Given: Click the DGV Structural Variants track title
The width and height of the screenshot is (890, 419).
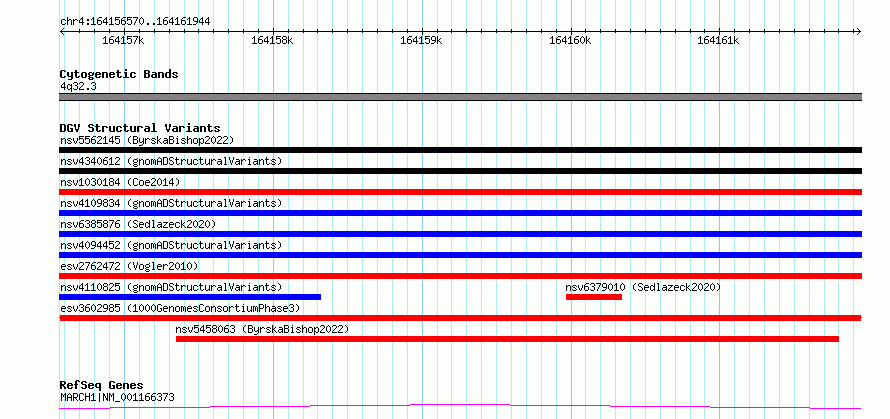Looking at the screenshot, I should [x=140, y=128].
